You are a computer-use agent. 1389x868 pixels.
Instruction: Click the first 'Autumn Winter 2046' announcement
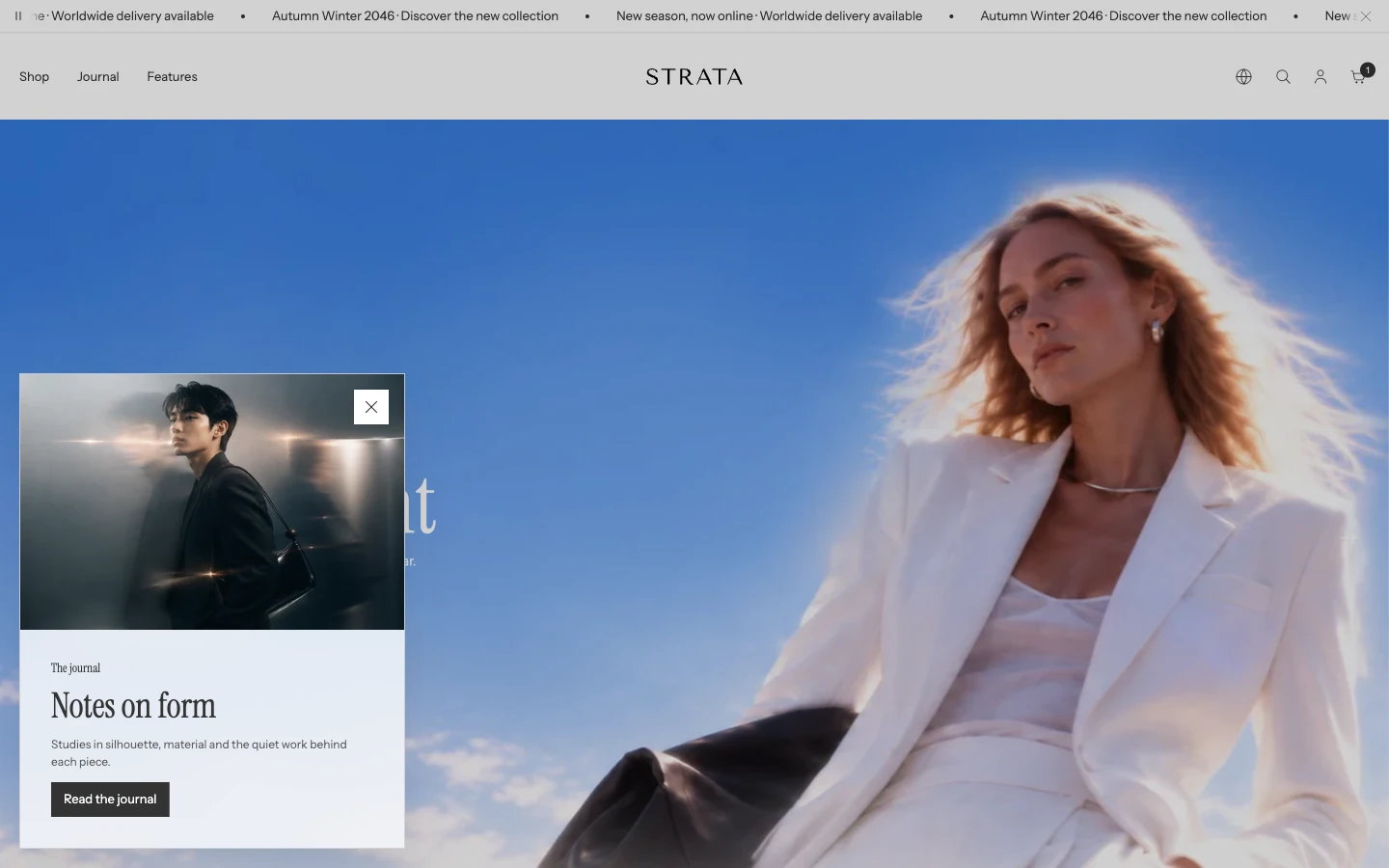point(415,16)
